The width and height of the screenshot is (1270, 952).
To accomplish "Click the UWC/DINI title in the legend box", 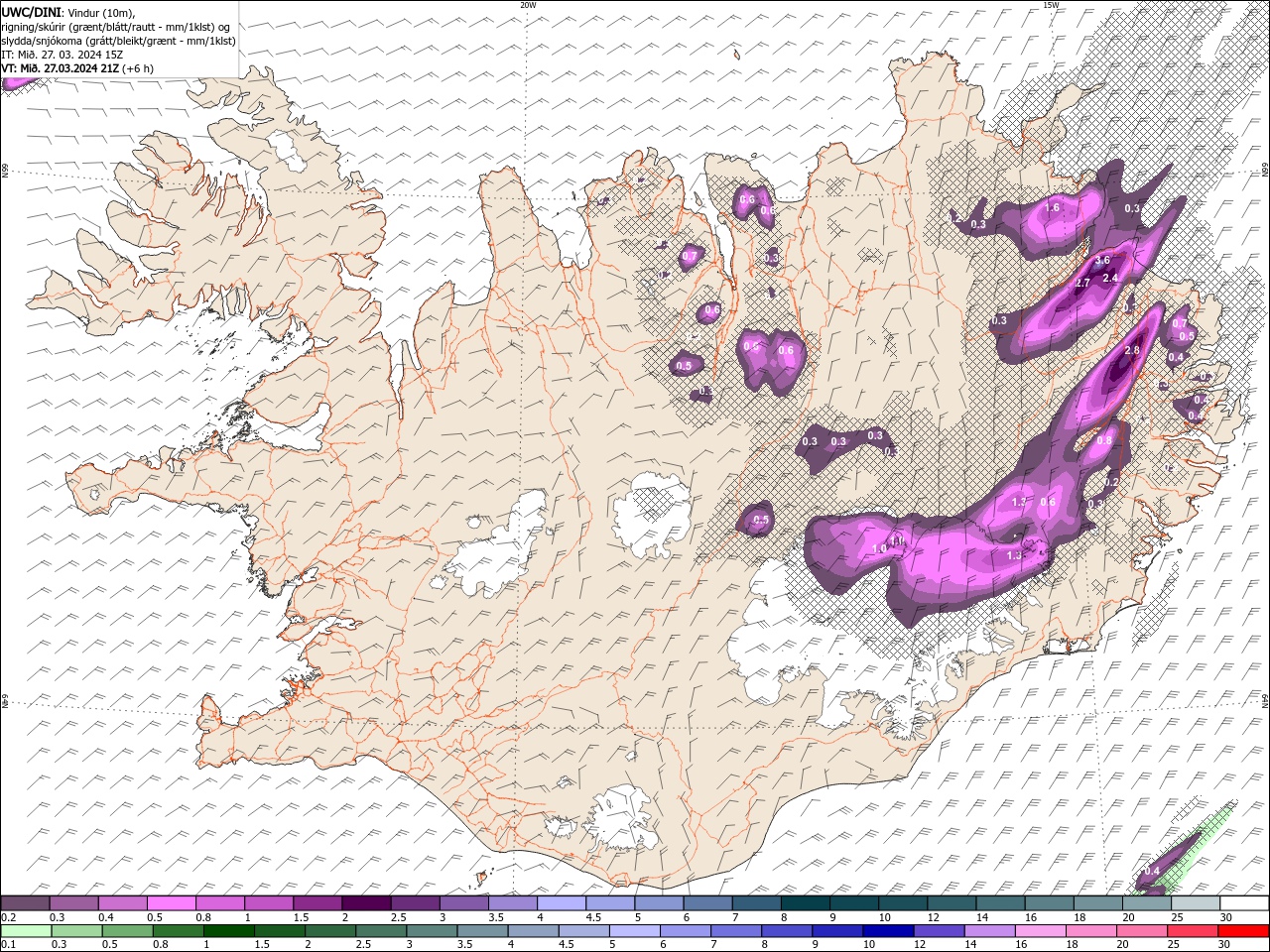I will 31,11.
